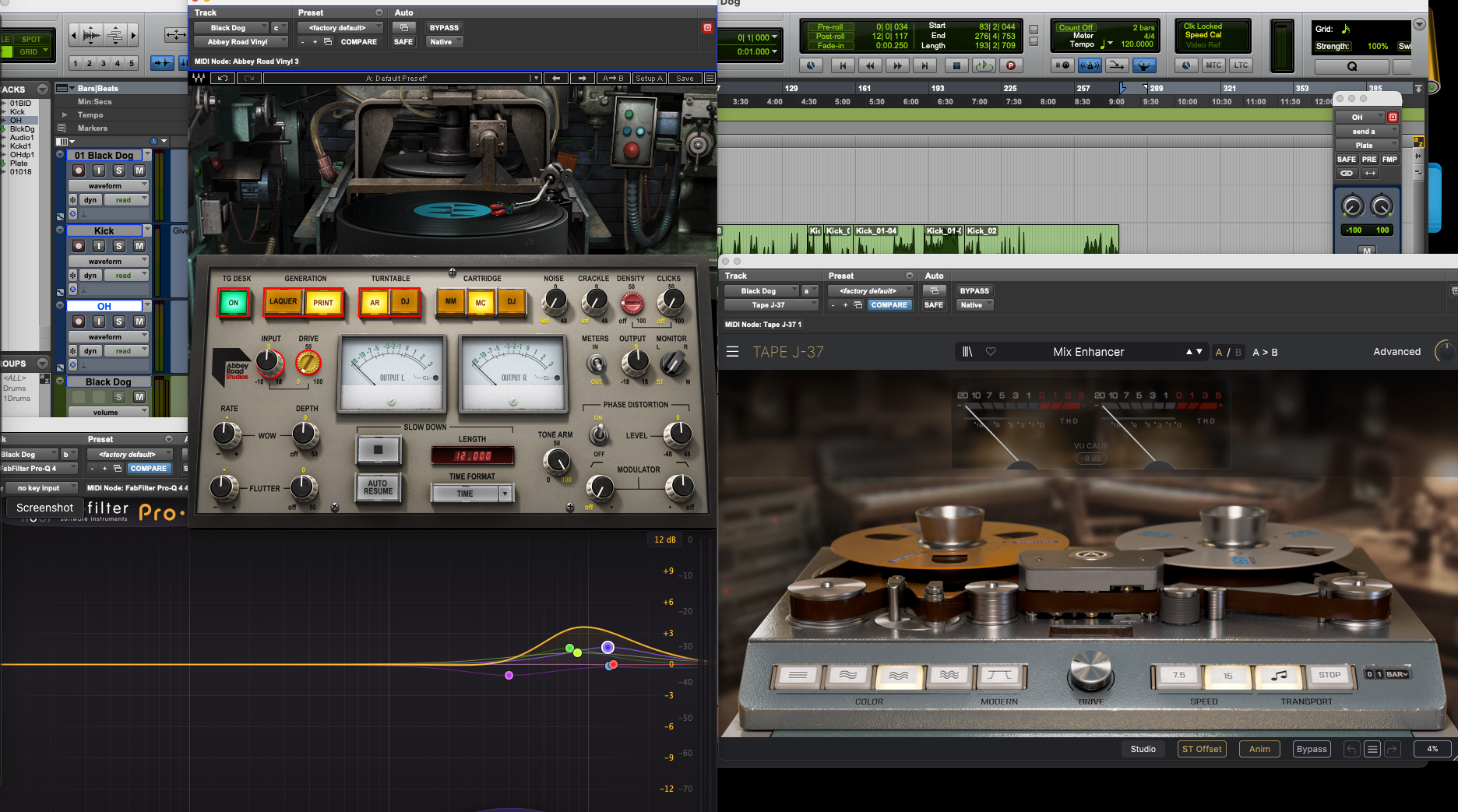
Task: Click BYPASS in Abbey Road Vinyl header
Action: 444,28
